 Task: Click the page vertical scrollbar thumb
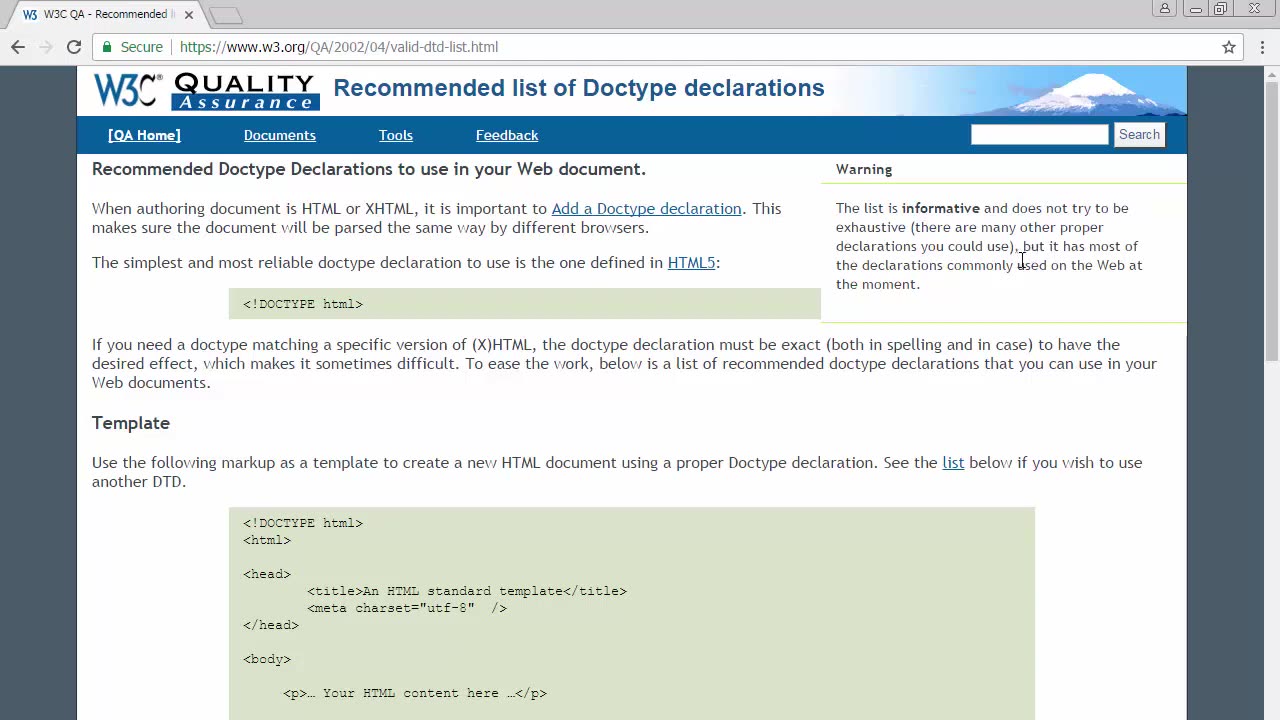pyautogui.click(x=1272, y=220)
